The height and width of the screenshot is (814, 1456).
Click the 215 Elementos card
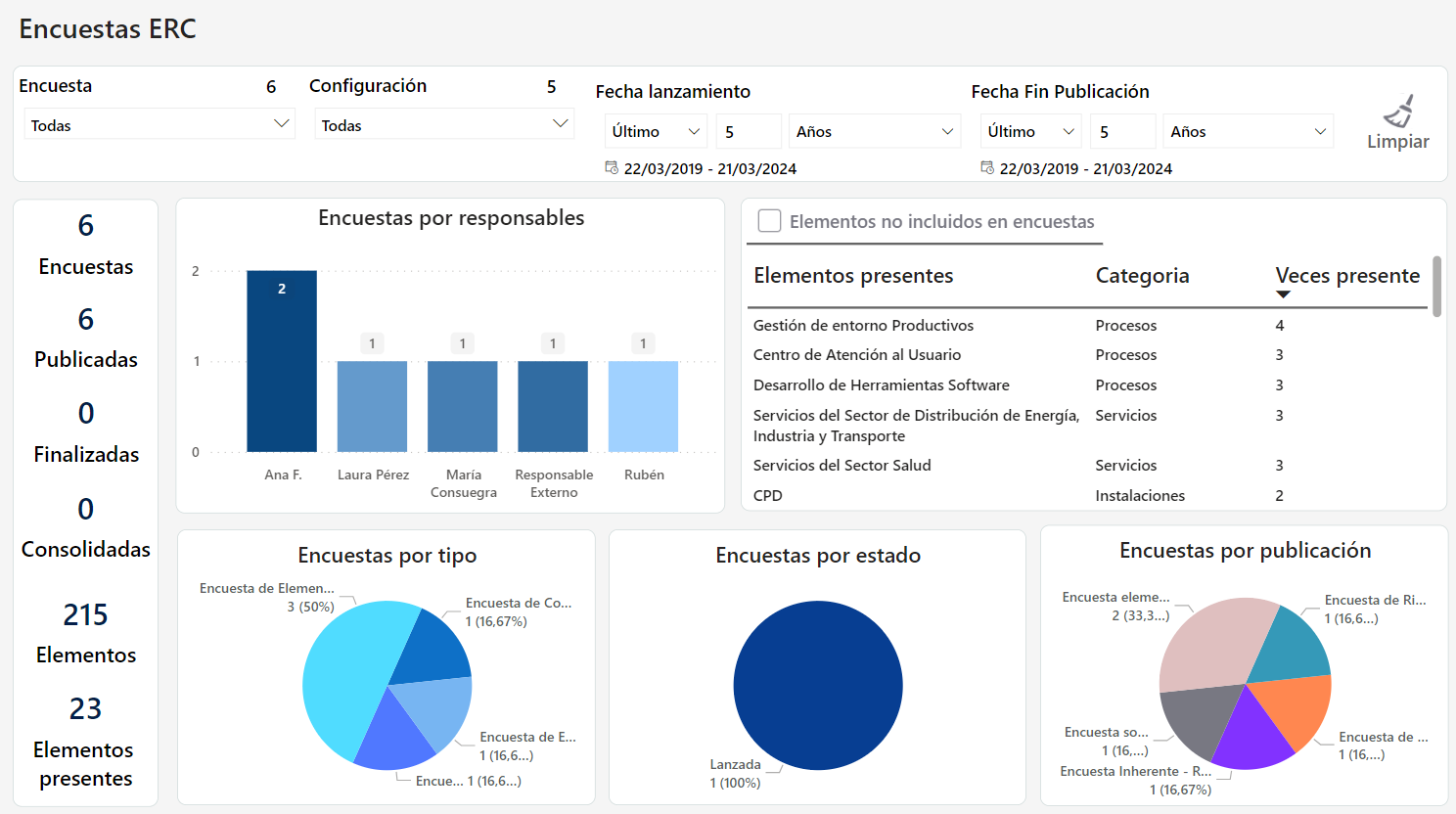[x=86, y=631]
